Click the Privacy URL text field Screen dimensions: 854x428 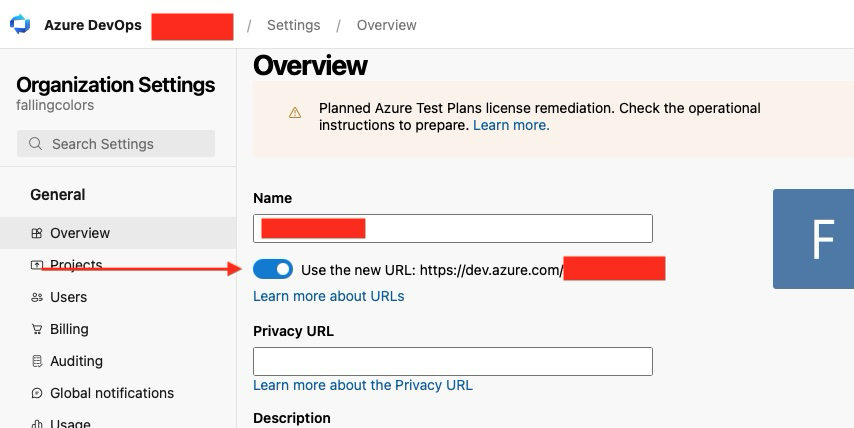point(453,362)
